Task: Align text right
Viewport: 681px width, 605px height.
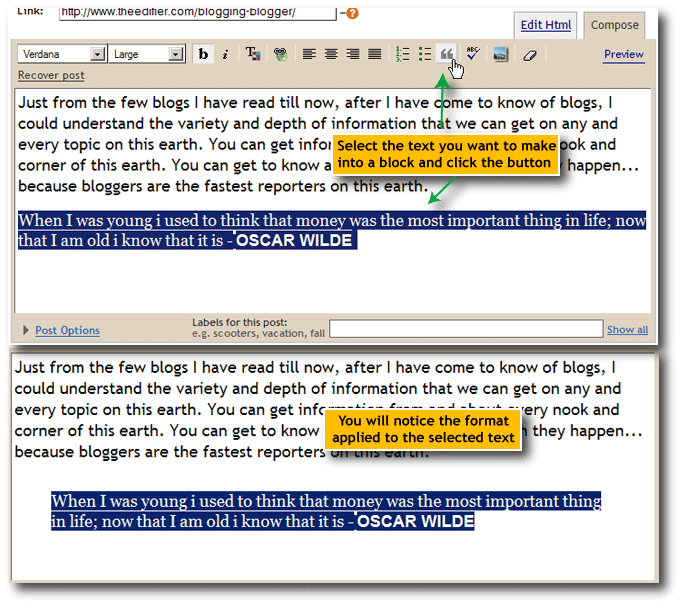Action: click(x=353, y=54)
